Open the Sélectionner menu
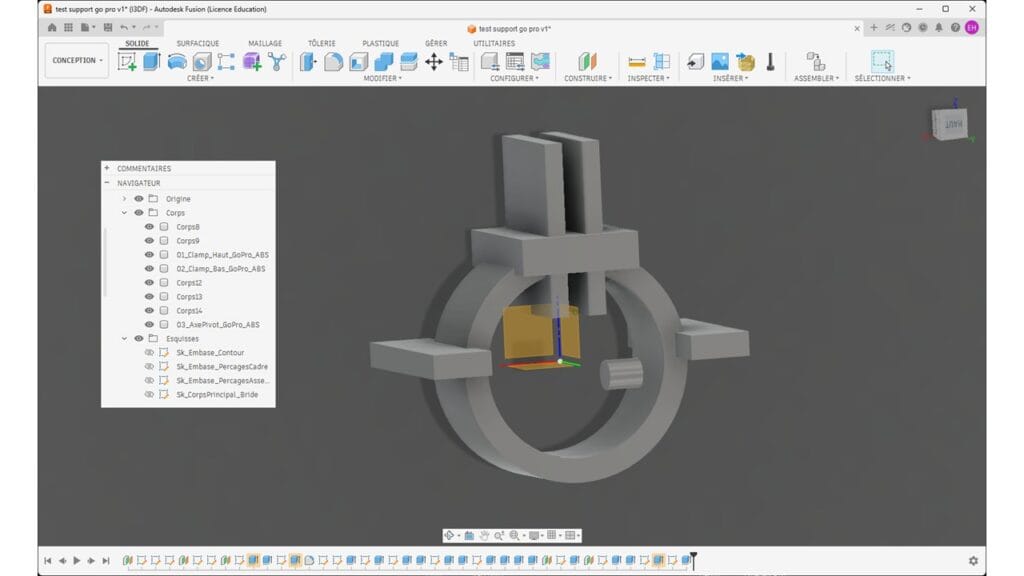Screen dimensions: 1024x576 (882, 78)
